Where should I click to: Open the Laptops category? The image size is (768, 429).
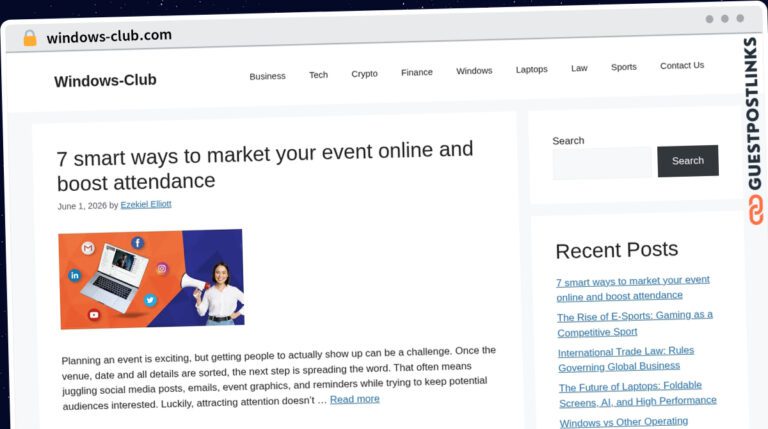point(531,69)
